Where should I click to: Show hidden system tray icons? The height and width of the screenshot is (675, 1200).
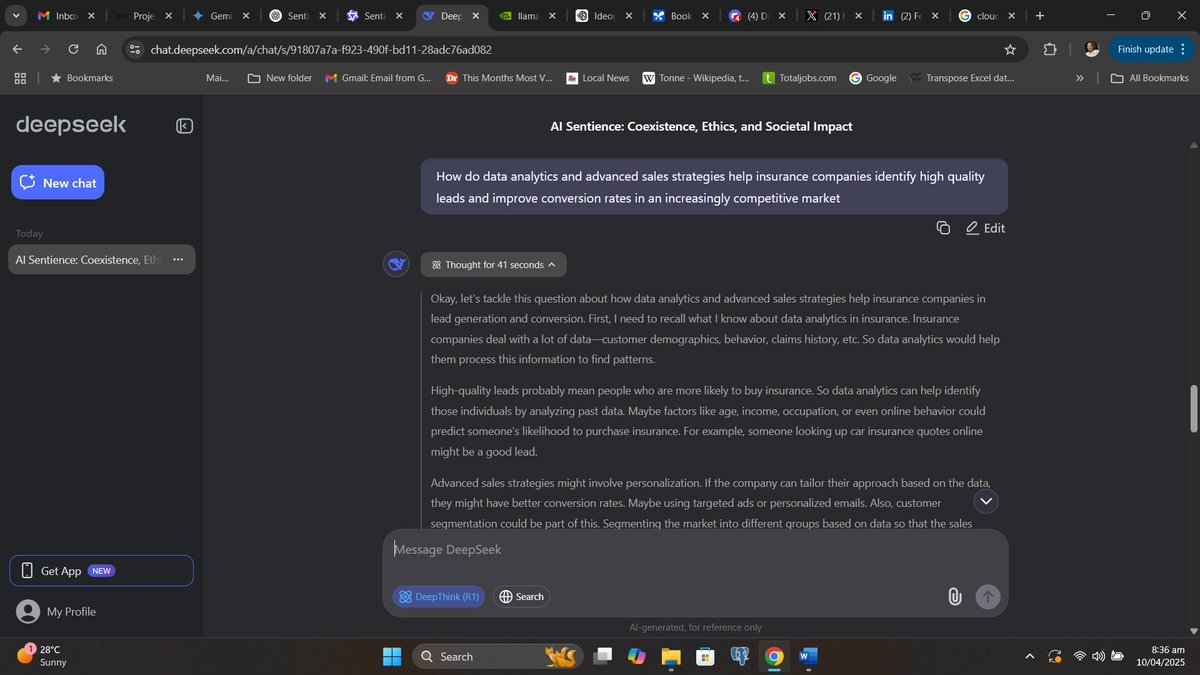(1030, 656)
